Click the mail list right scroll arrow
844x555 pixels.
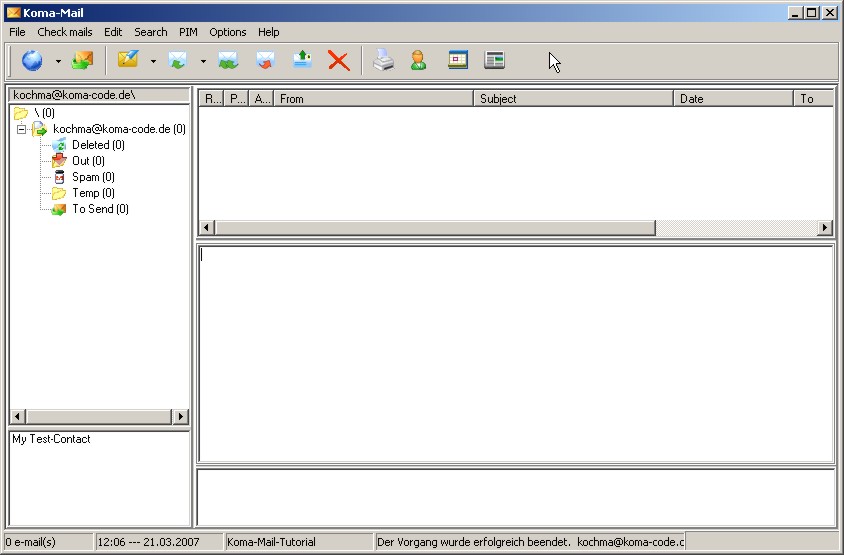coord(825,228)
